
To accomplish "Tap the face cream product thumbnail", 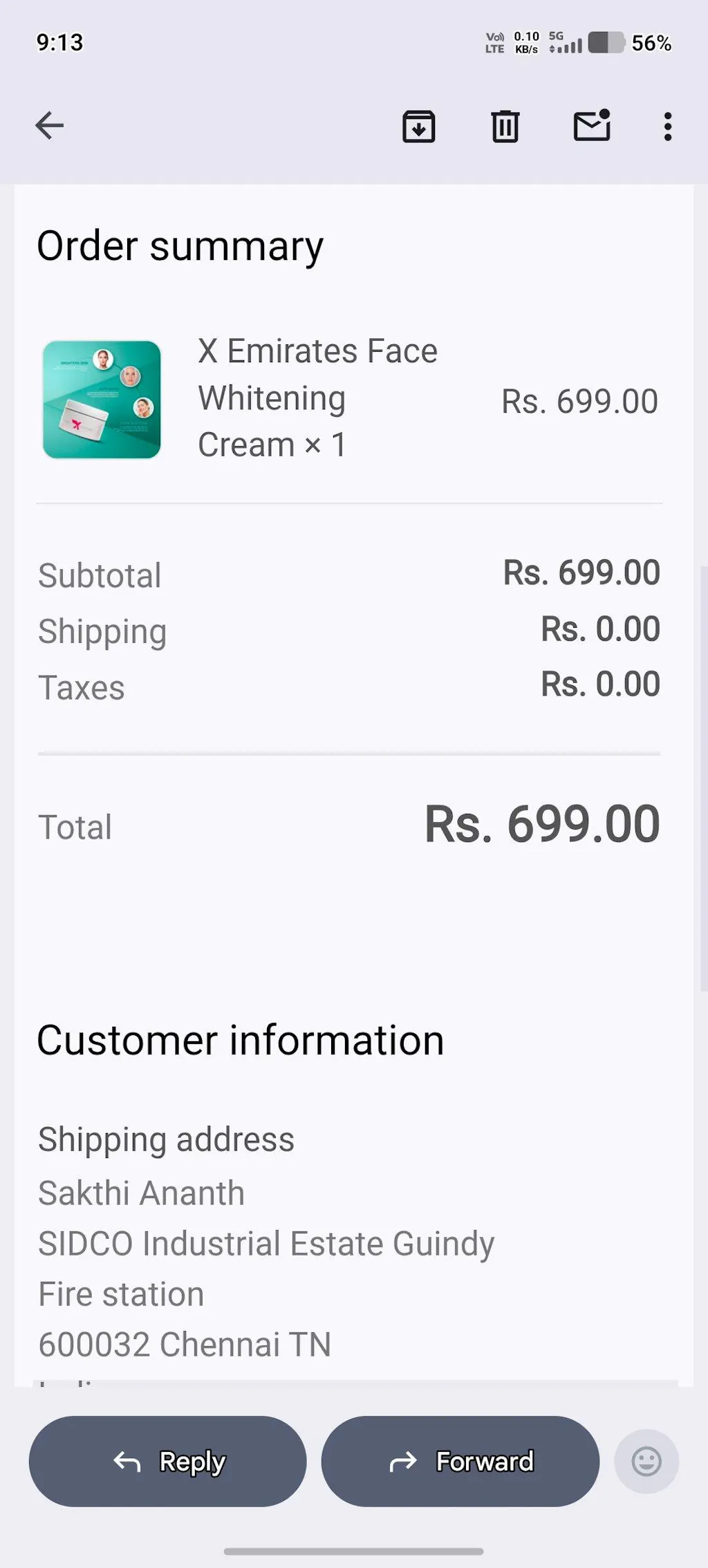I will (x=102, y=400).
